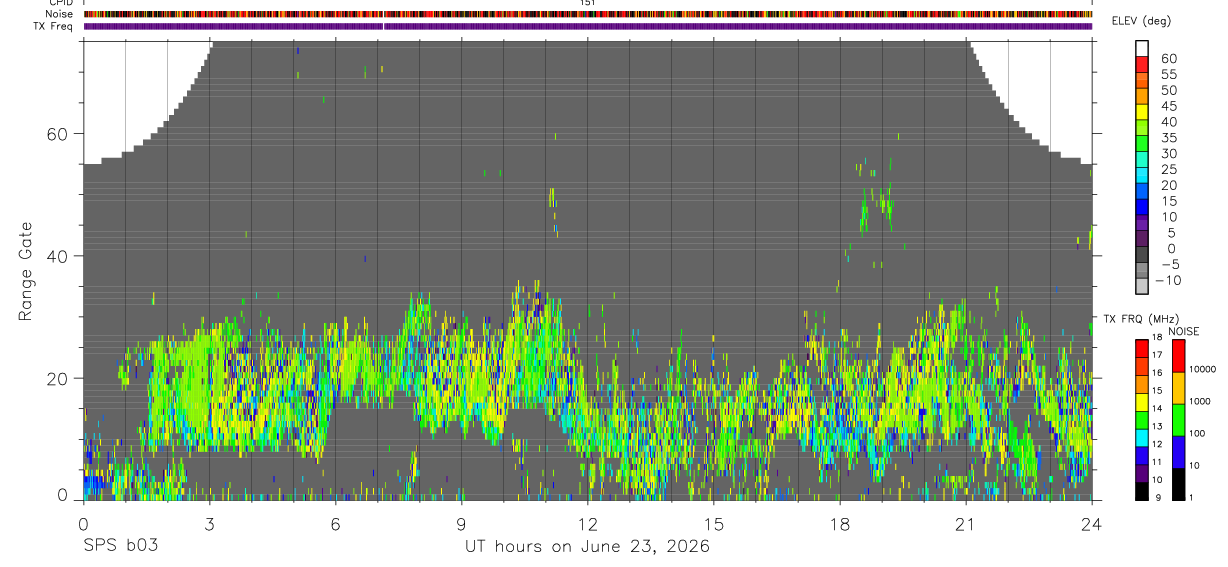Select the 21 tick label on time axis
1228x567 pixels.
click(966, 523)
